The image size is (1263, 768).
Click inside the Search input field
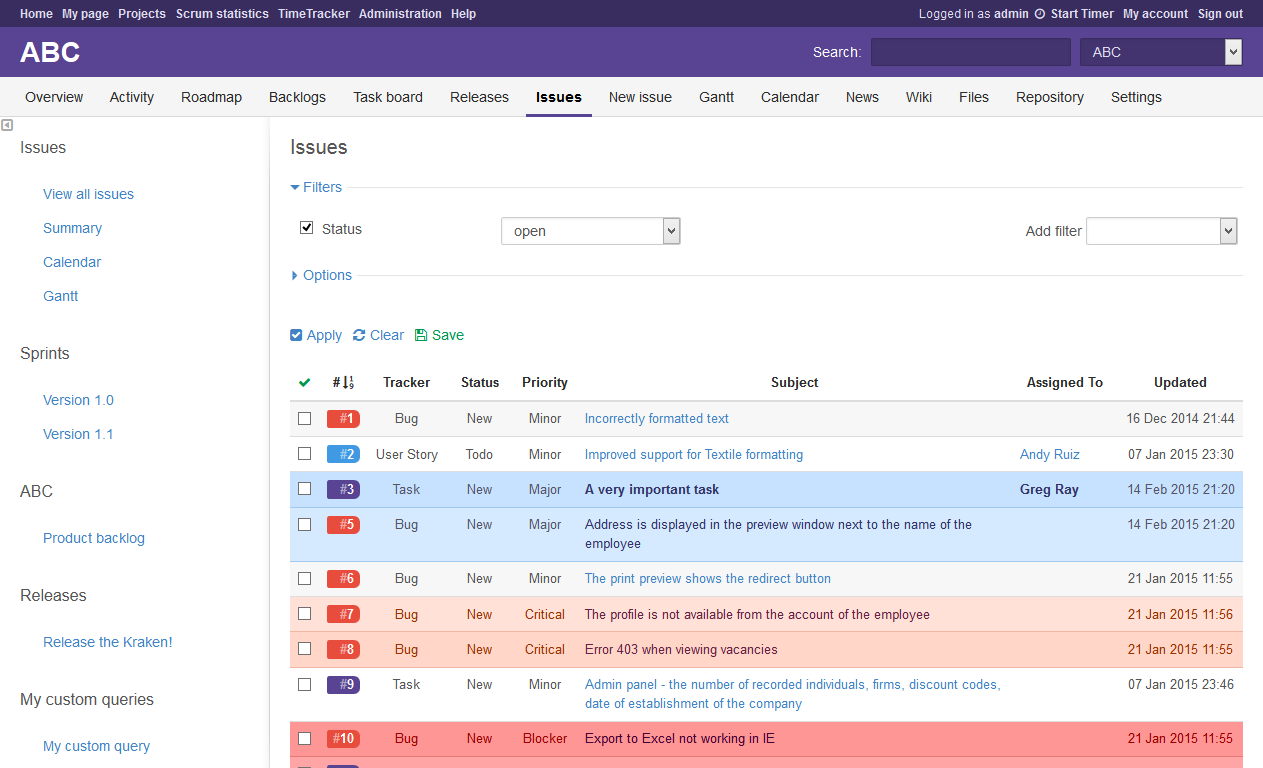coord(969,51)
